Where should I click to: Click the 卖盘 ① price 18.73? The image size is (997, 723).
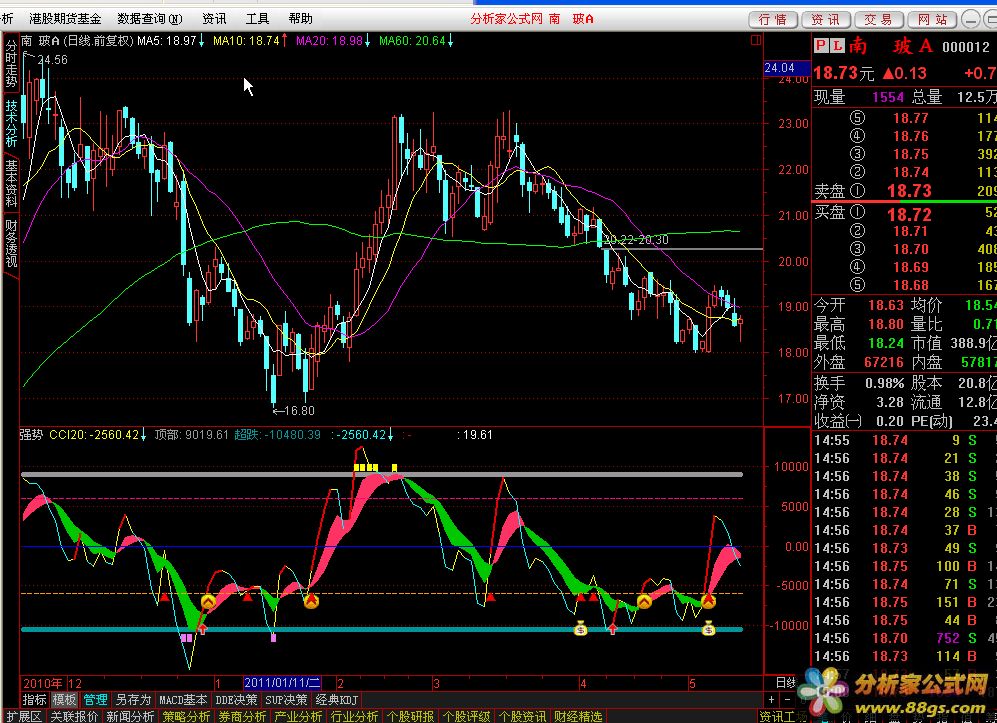coord(909,191)
